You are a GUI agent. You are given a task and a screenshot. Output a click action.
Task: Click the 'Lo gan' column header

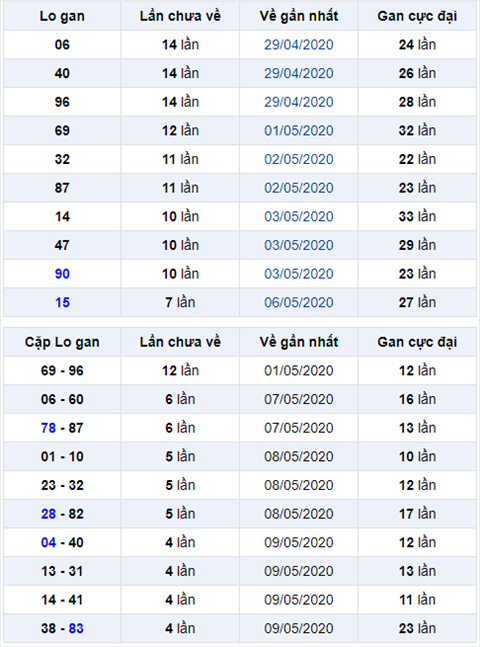pos(62,16)
